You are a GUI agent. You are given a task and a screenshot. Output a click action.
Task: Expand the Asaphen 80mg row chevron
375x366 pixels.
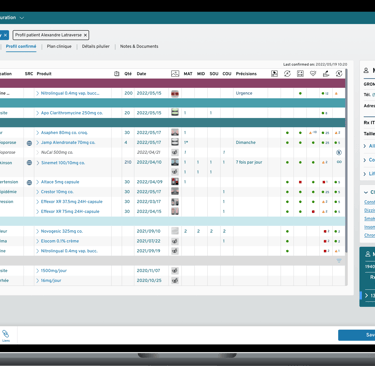(38, 133)
